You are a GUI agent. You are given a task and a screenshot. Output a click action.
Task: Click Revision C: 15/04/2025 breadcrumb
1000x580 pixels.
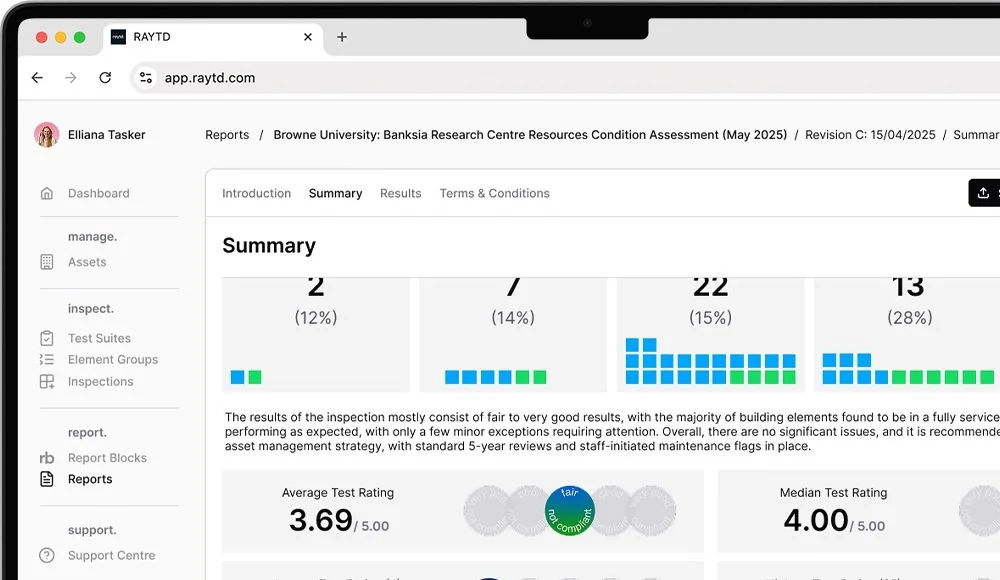tap(870, 135)
